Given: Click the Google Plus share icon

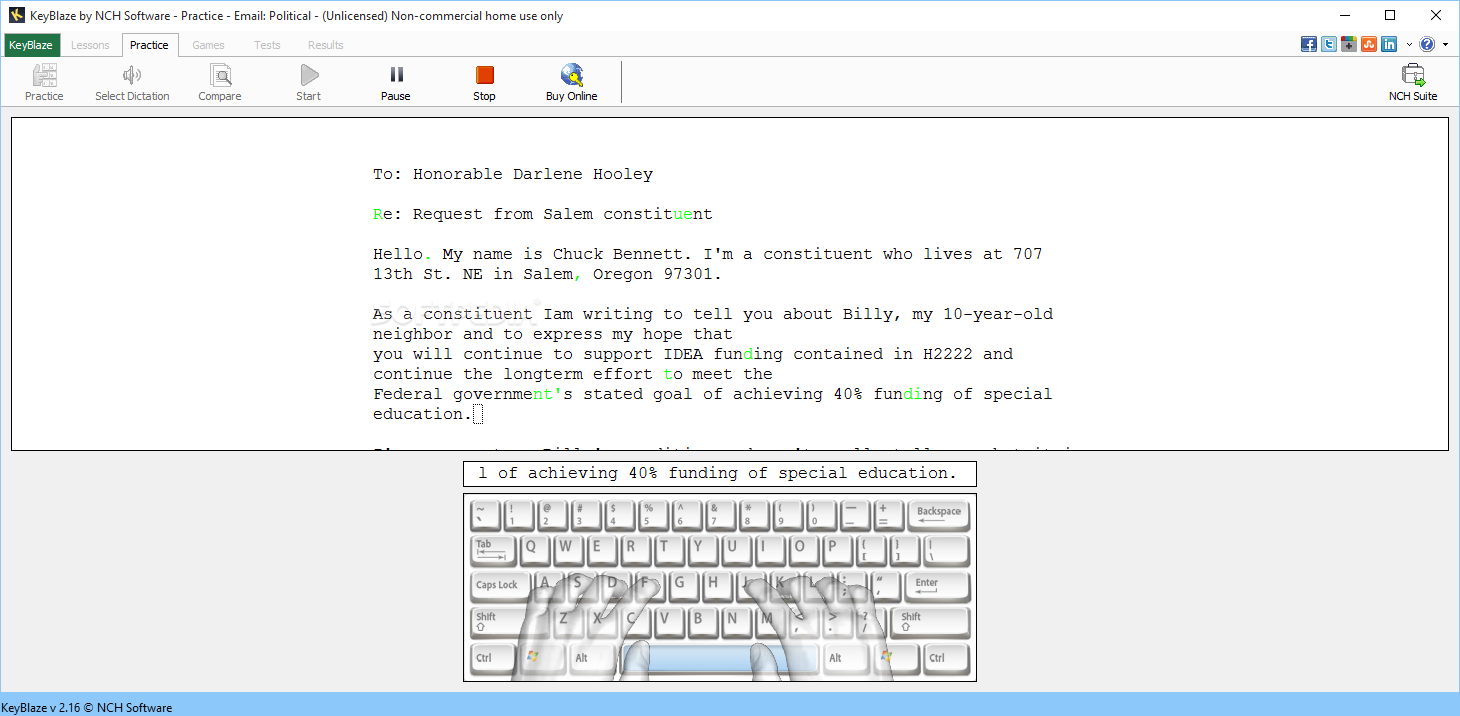Looking at the screenshot, I should click(x=1349, y=44).
